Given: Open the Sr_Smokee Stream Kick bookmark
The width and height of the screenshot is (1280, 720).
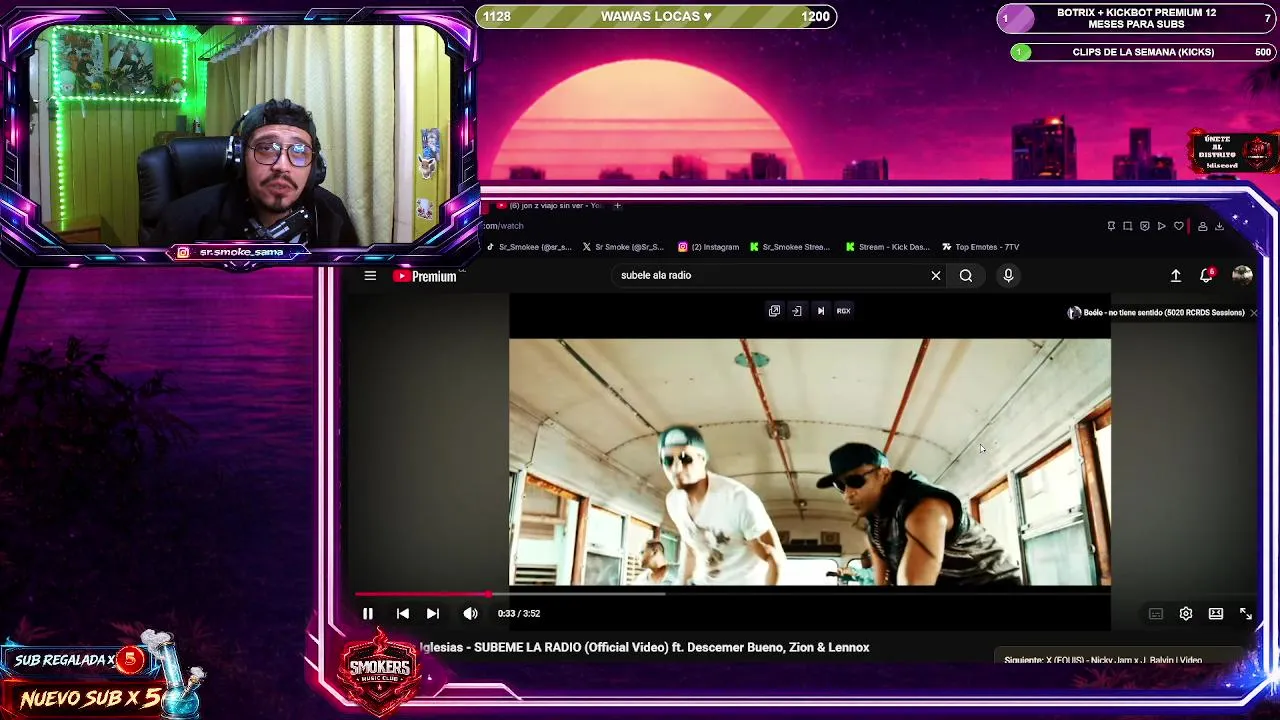Looking at the screenshot, I should 790,247.
